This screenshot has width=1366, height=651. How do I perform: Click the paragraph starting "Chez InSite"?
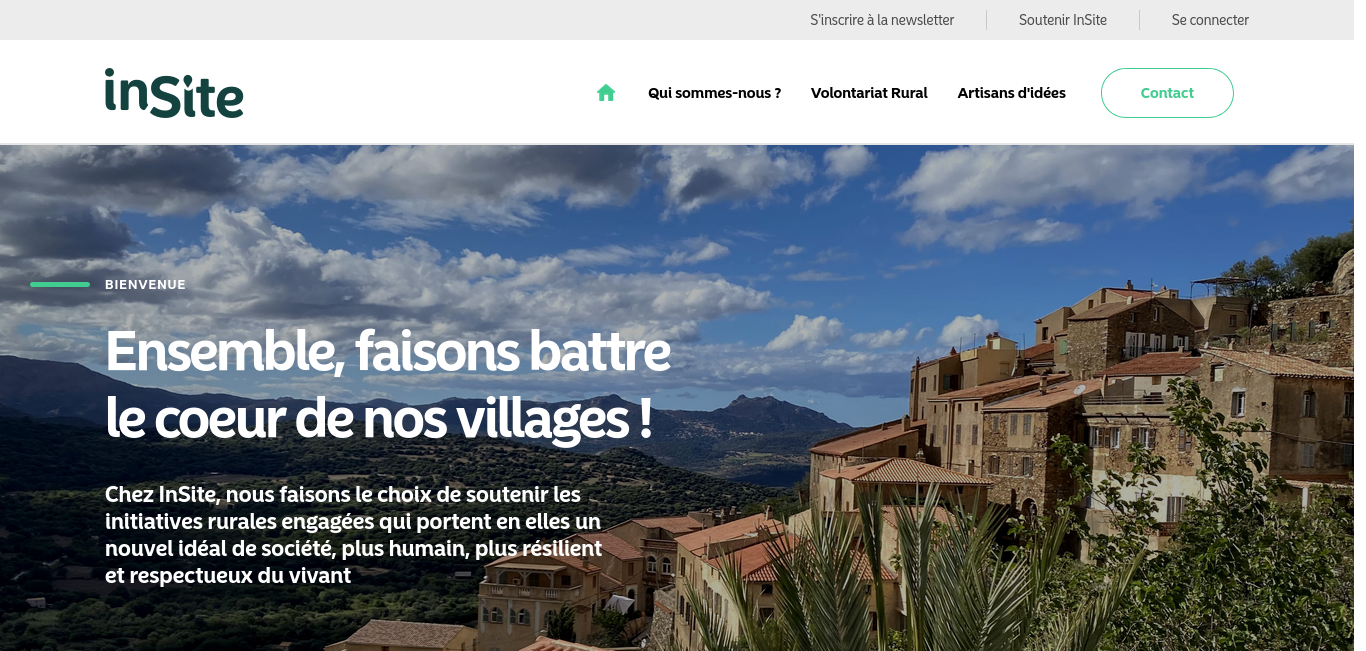click(x=354, y=535)
